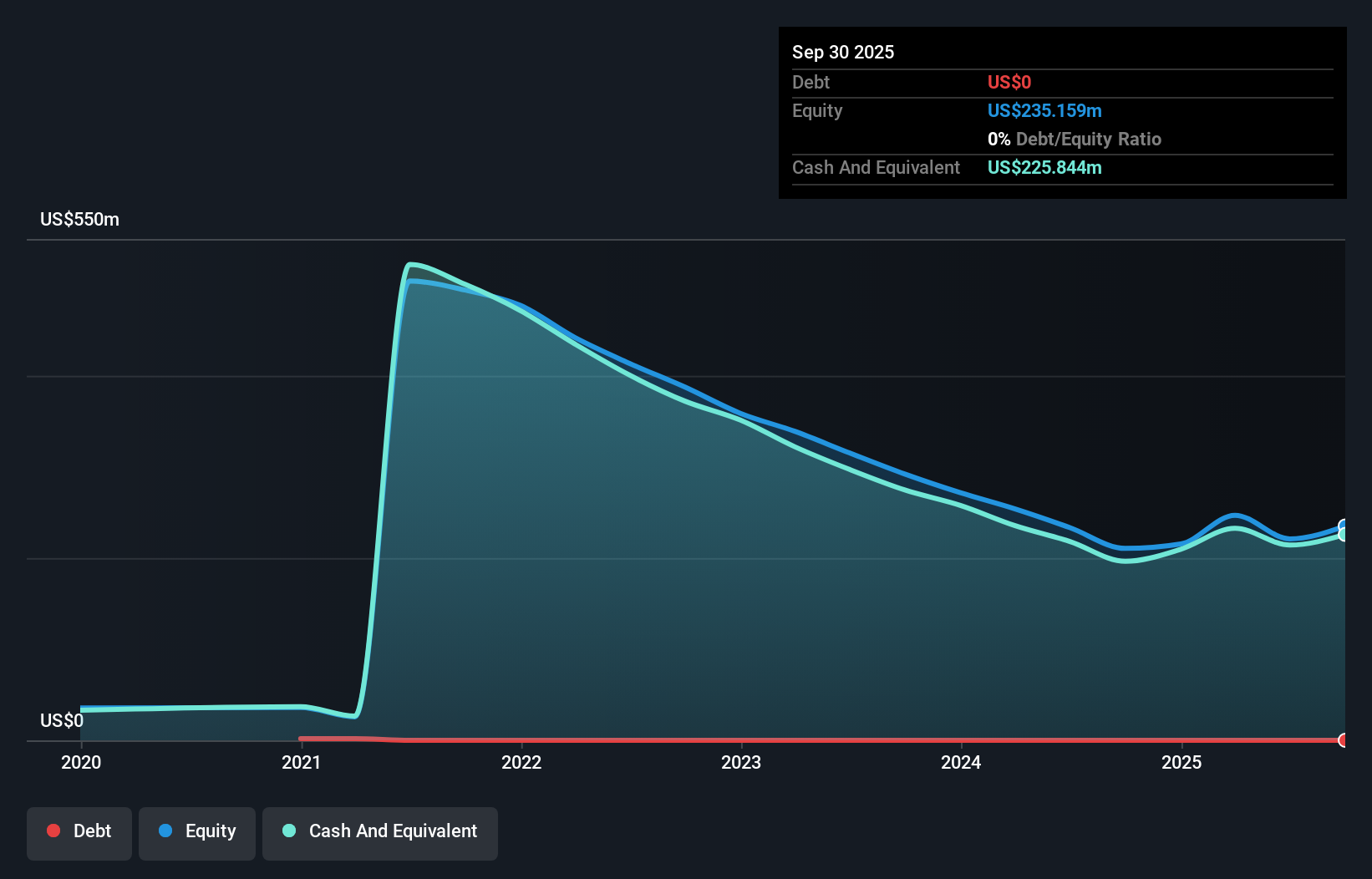The width and height of the screenshot is (1372, 879).
Task: Select the 2025 axis label
Action: pyautogui.click(x=1183, y=762)
